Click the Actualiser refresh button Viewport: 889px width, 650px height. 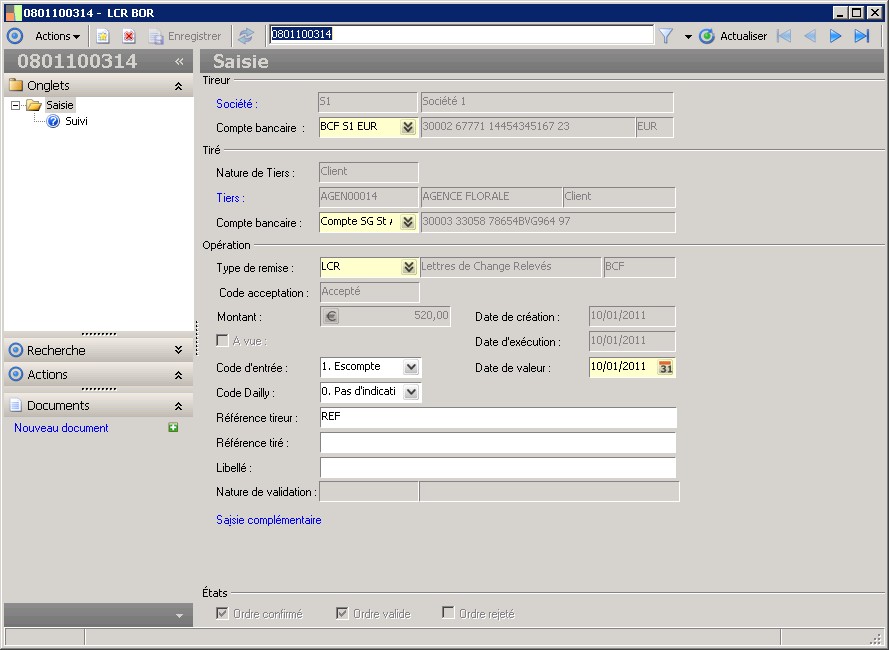pos(733,36)
